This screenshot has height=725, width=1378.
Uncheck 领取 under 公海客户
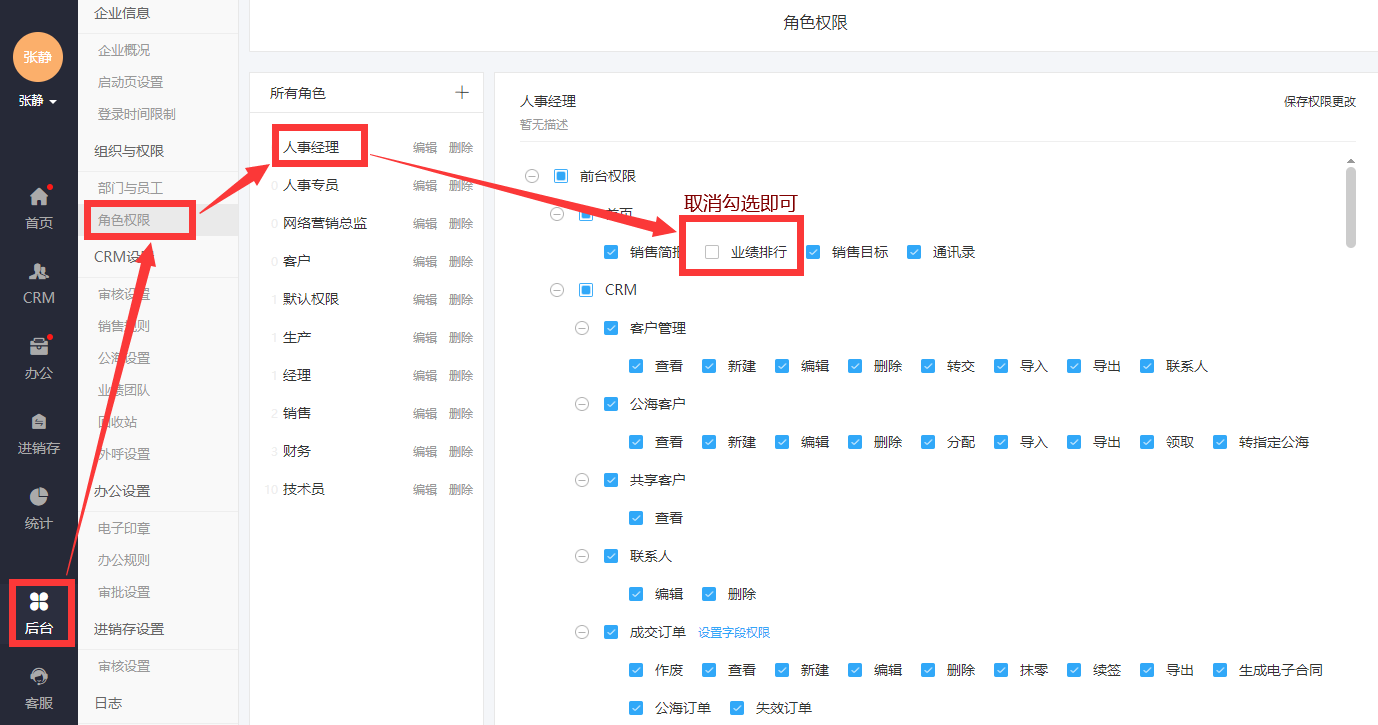pos(1147,442)
